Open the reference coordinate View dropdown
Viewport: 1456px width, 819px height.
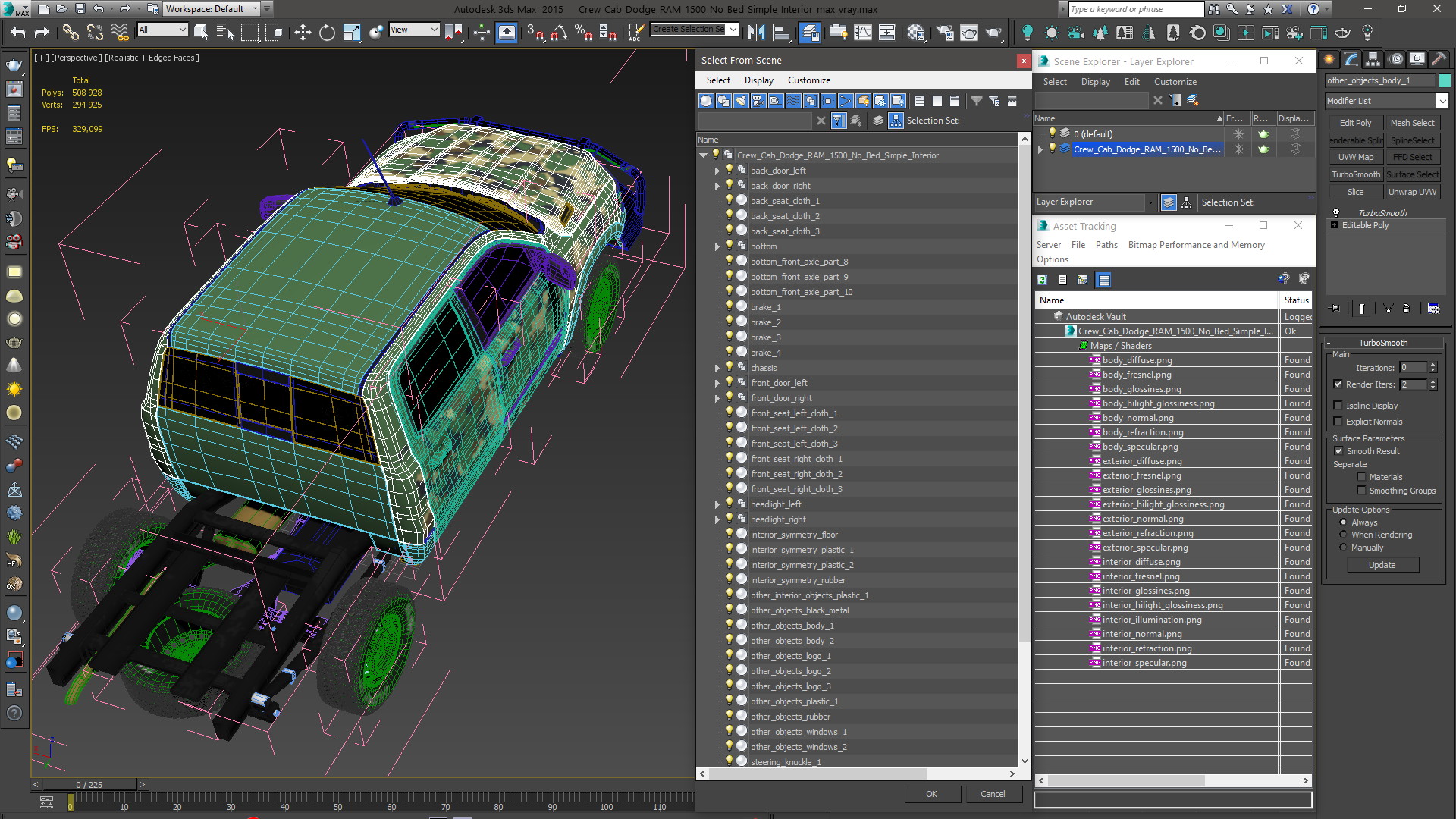pyautogui.click(x=414, y=30)
